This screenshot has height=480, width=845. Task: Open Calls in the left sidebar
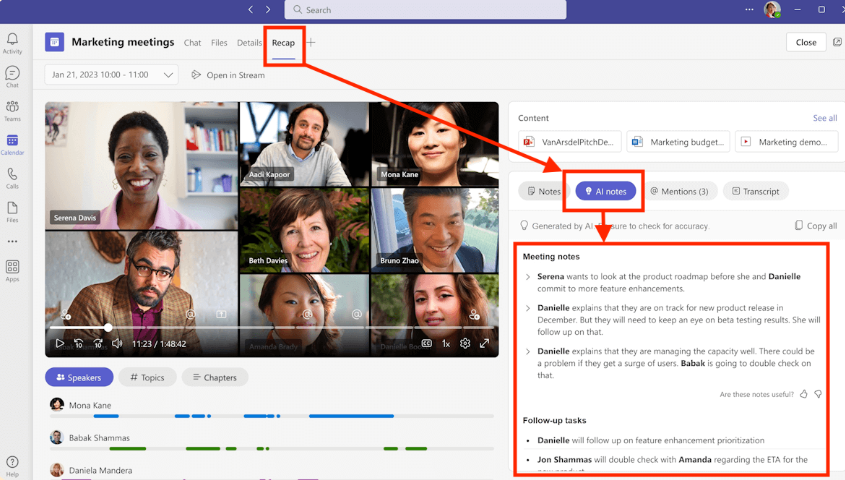pyautogui.click(x=12, y=177)
